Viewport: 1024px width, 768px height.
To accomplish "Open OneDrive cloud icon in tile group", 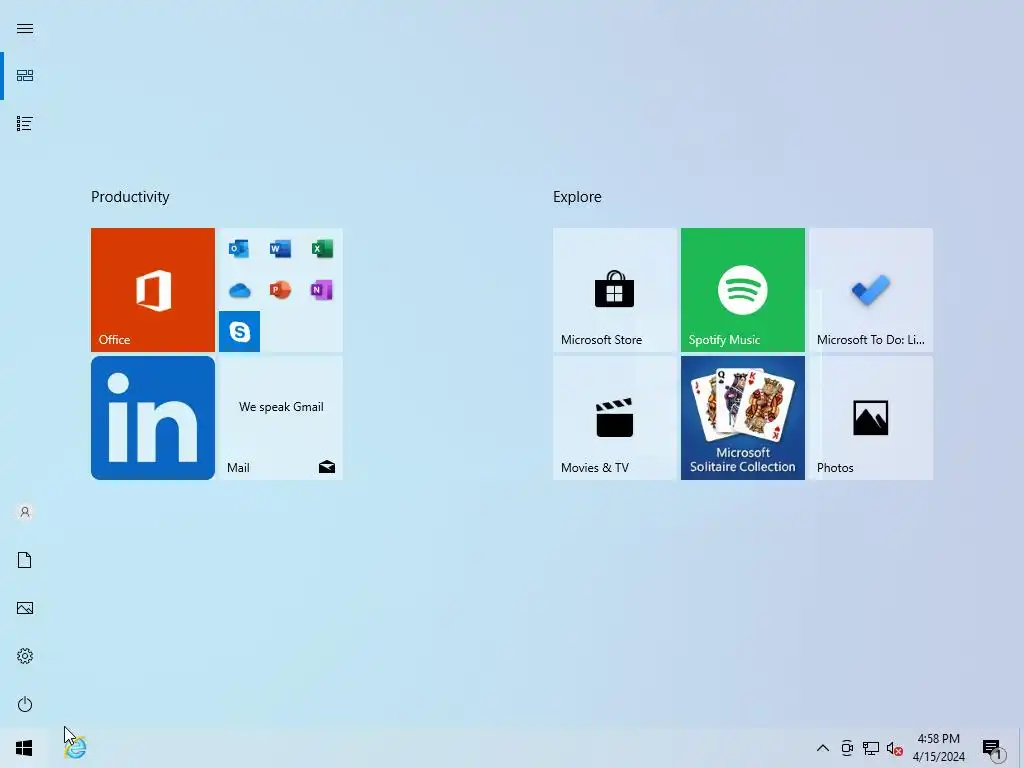I will (239, 290).
